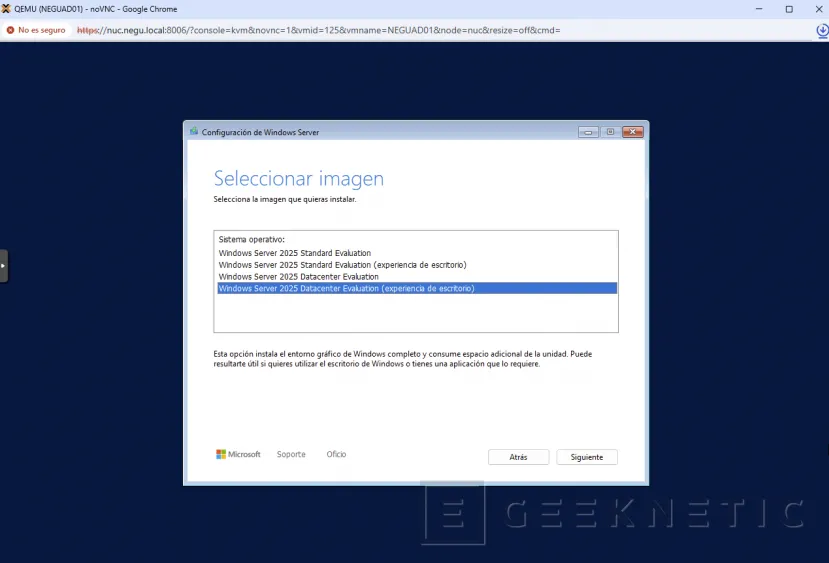Close the Configuración de Windows Server dialog
This screenshot has width=829, height=563.
(x=632, y=132)
